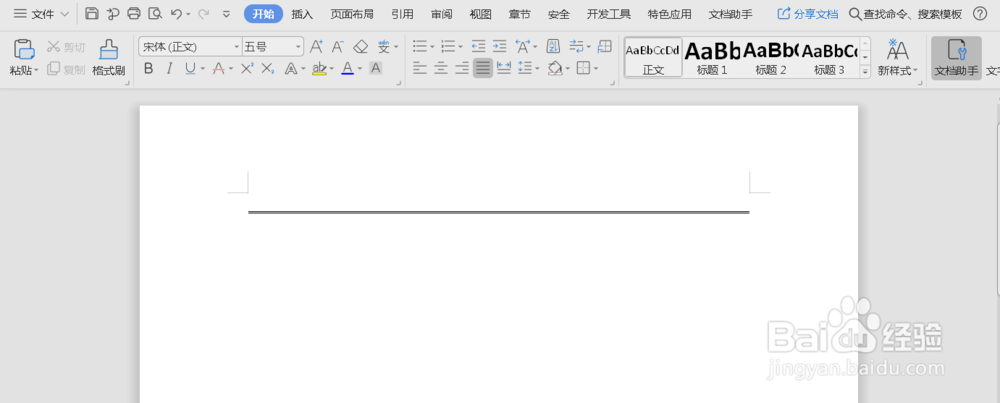Set right text alignment
This screenshot has height=403, width=1000.
coord(462,68)
